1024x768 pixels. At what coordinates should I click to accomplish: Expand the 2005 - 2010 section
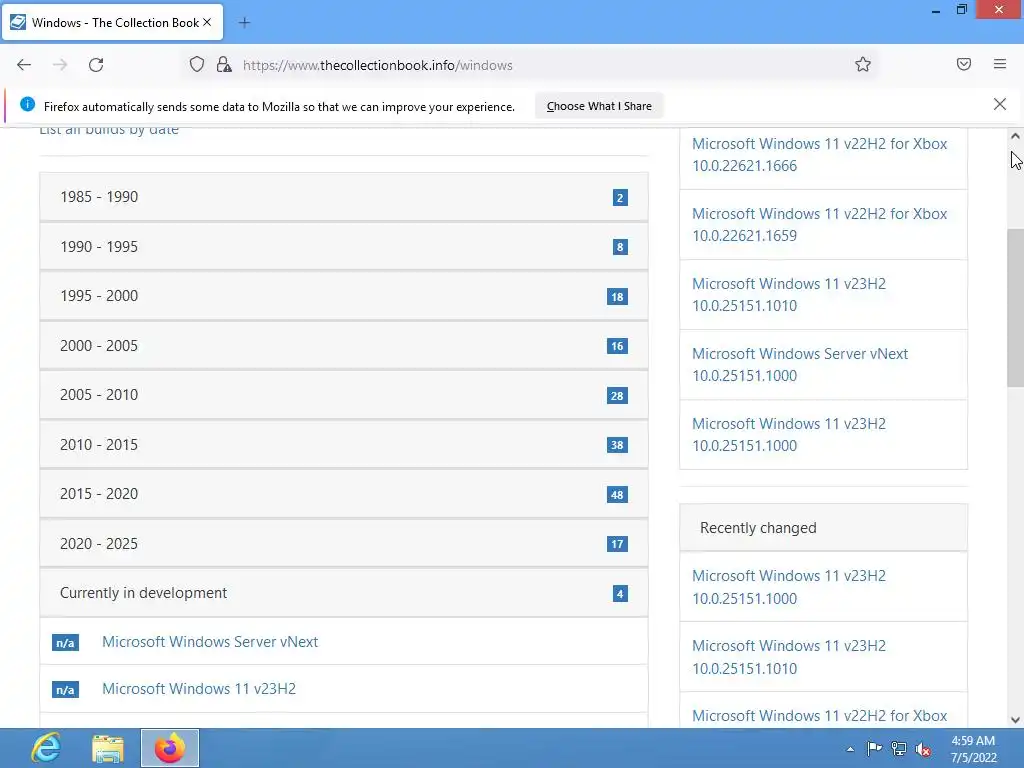point(344,395)
